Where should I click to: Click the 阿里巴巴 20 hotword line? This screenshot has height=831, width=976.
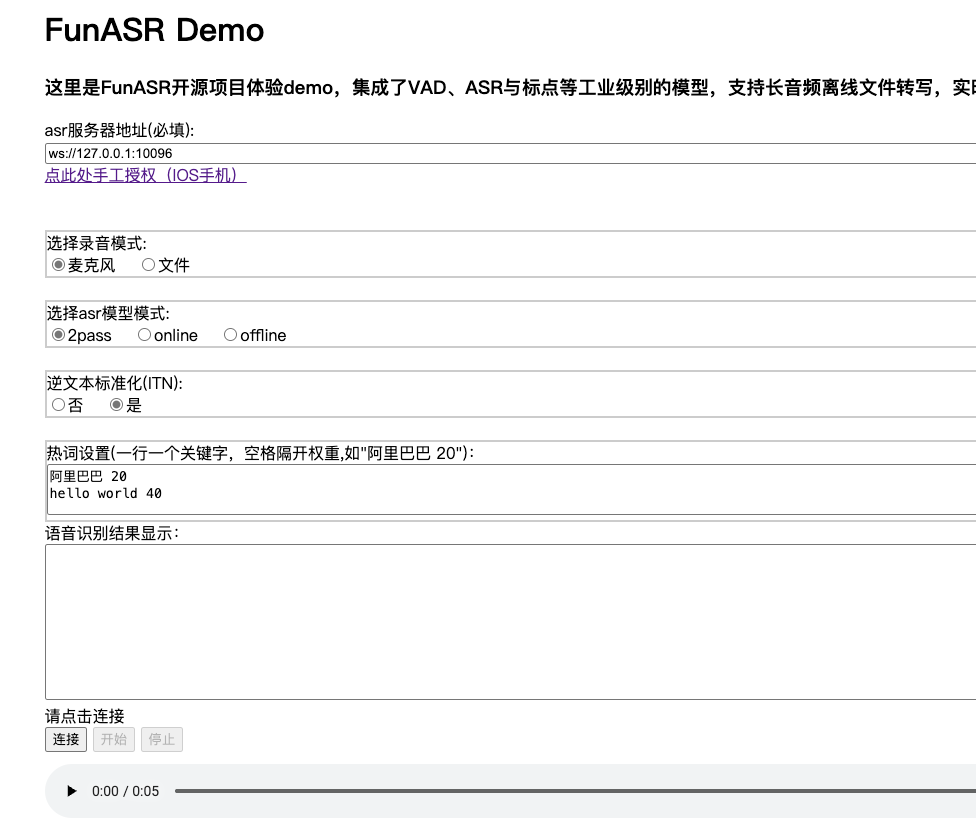pyautogui.click(x=88, y=477)
